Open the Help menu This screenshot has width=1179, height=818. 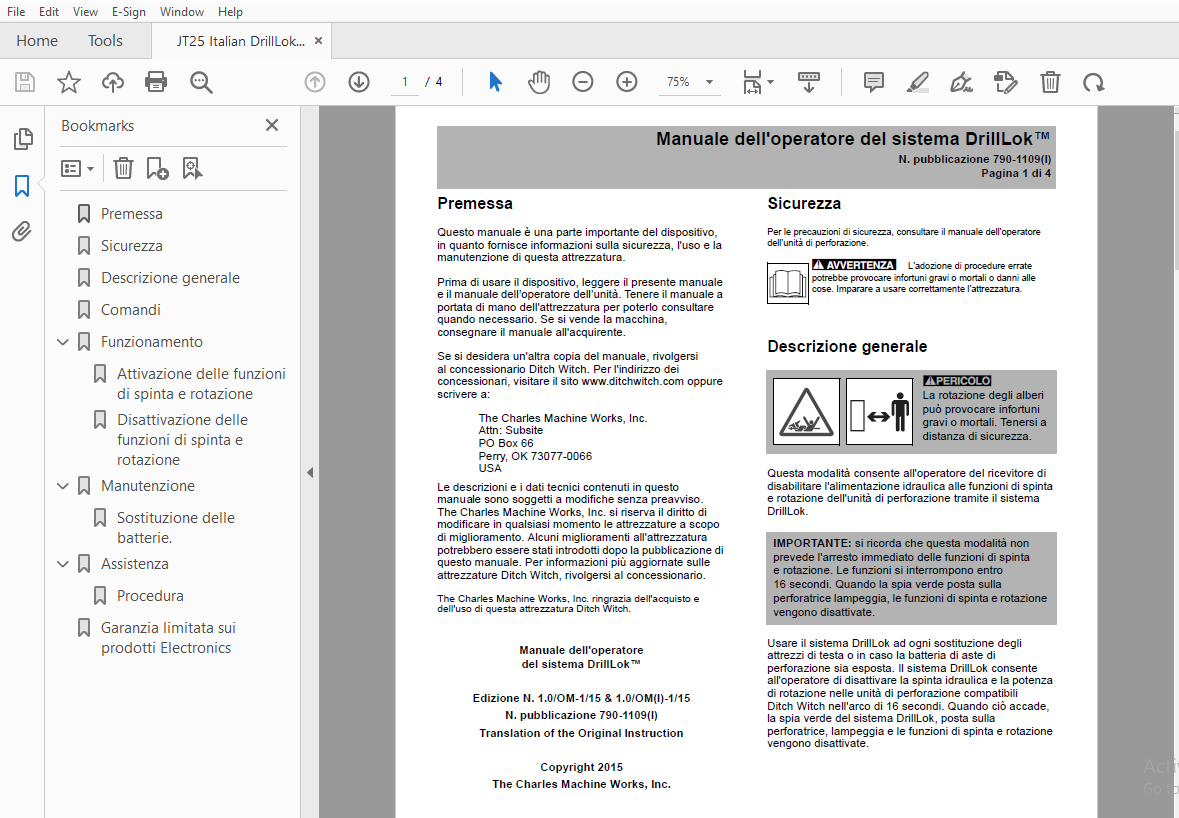point(230,11)
